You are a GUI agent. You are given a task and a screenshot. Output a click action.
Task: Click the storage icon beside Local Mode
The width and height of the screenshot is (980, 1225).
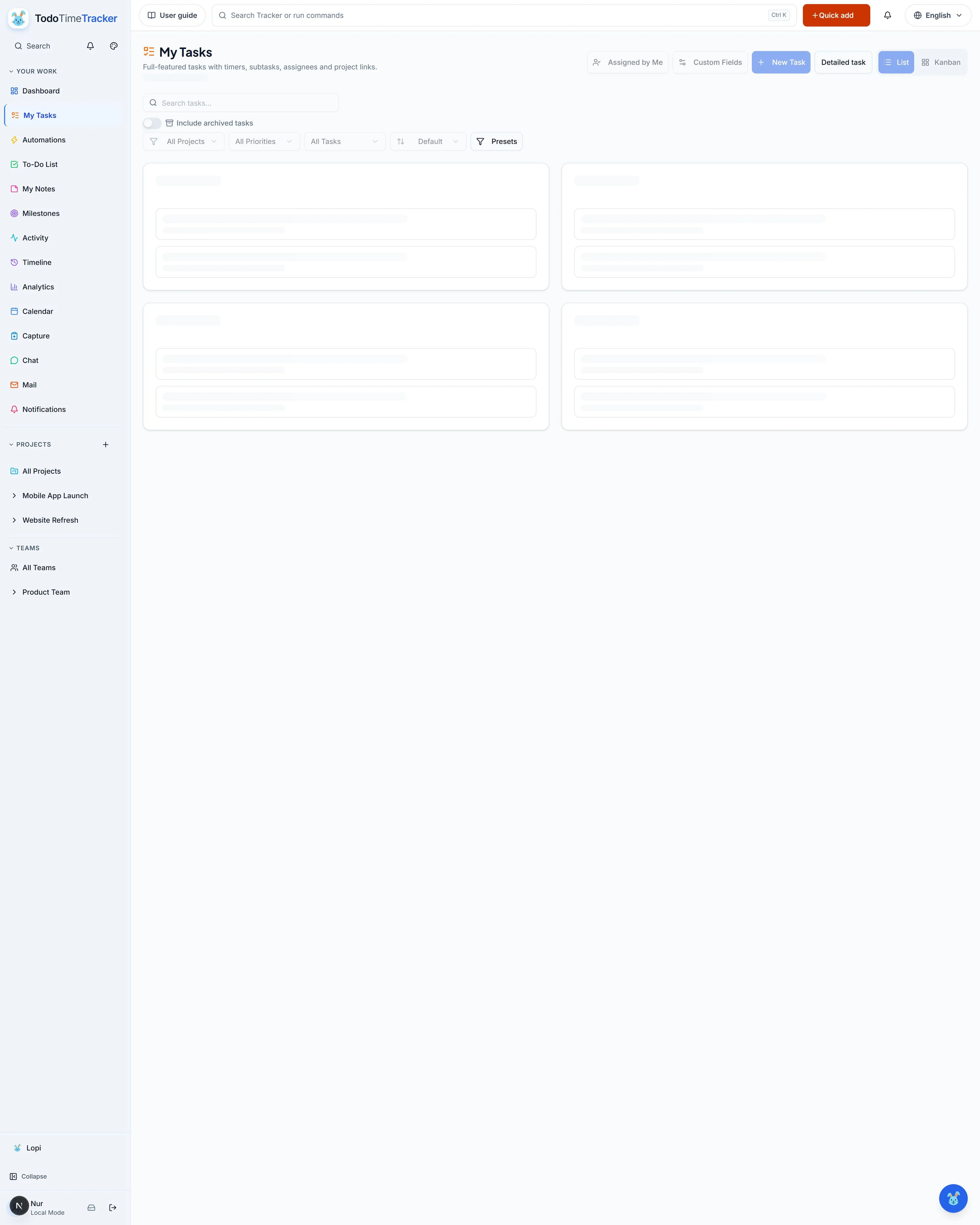pos(91,1207)
